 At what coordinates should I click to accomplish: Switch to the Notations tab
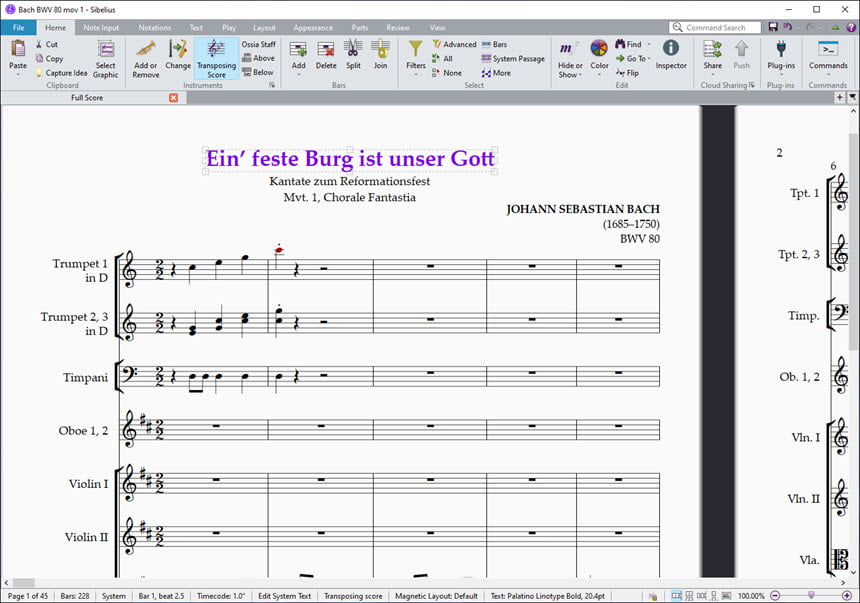click(155, 27)
